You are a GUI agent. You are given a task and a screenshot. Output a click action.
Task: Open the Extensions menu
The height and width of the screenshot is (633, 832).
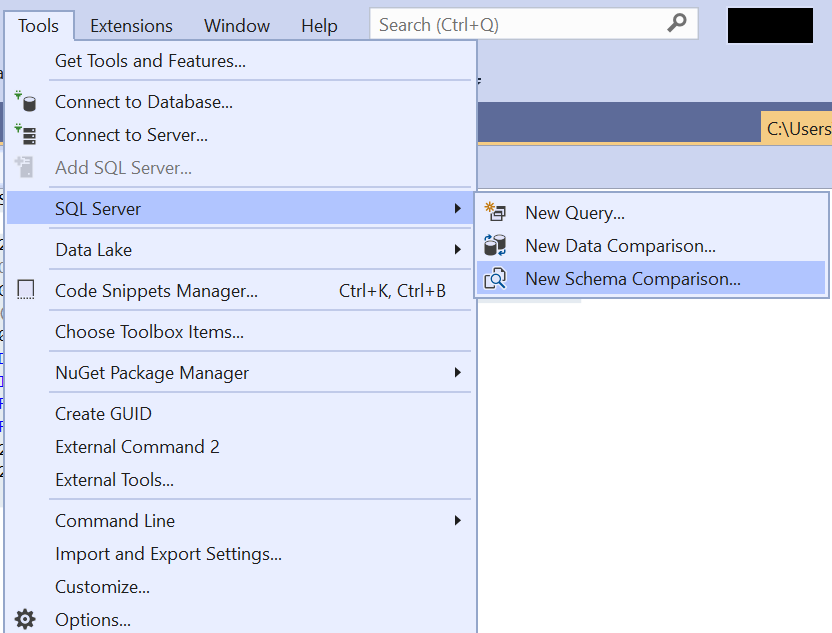point(130,25)
